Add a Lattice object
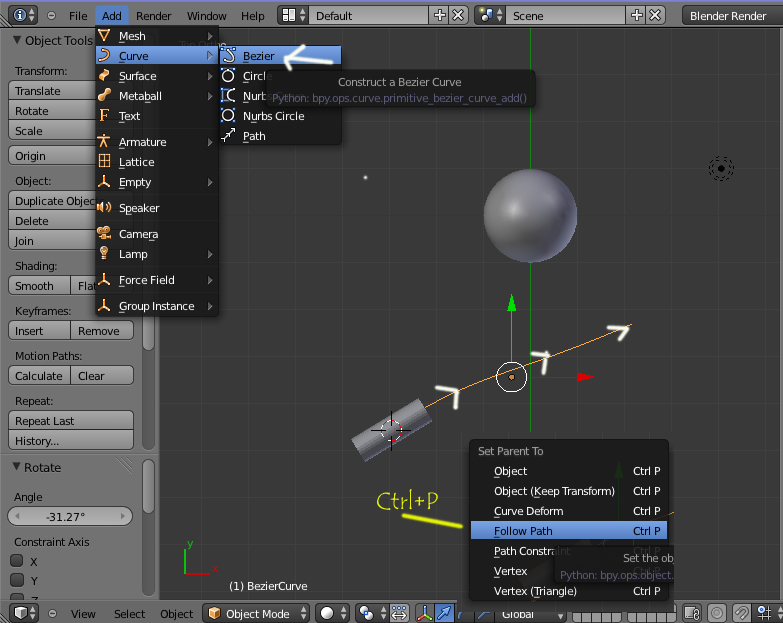783x623 pixels. coord(157,162)
